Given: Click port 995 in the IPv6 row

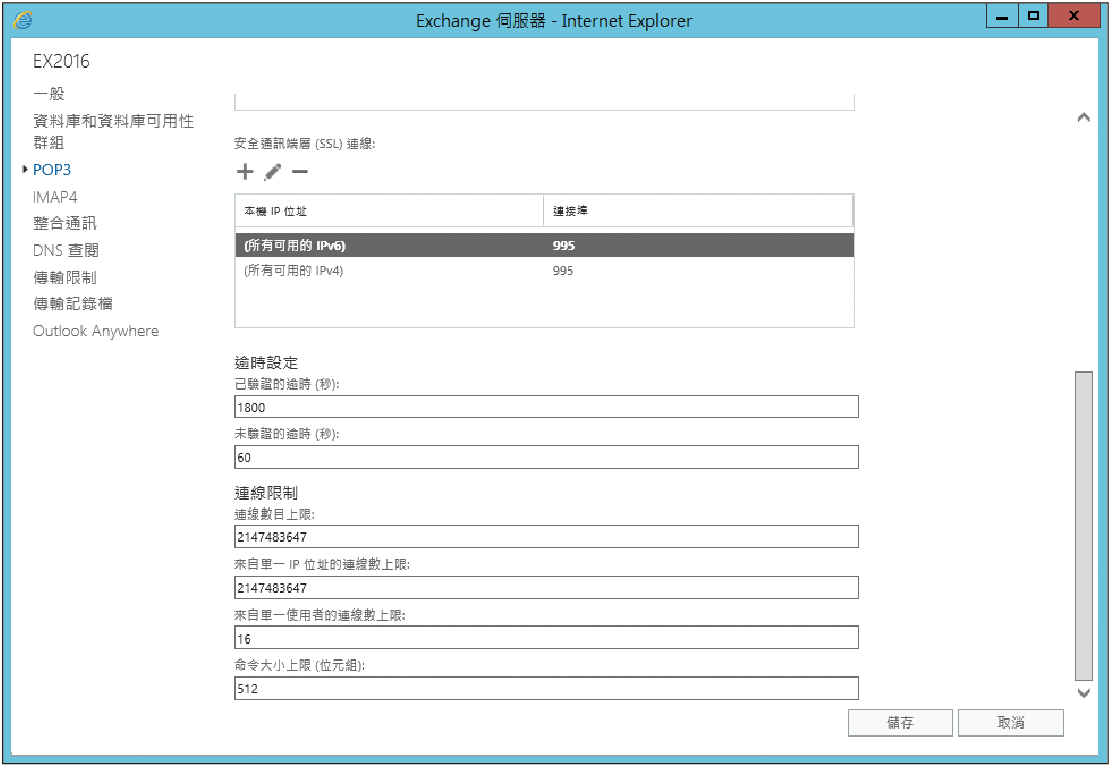Looking at the screenshot, I should pos(564,246).
